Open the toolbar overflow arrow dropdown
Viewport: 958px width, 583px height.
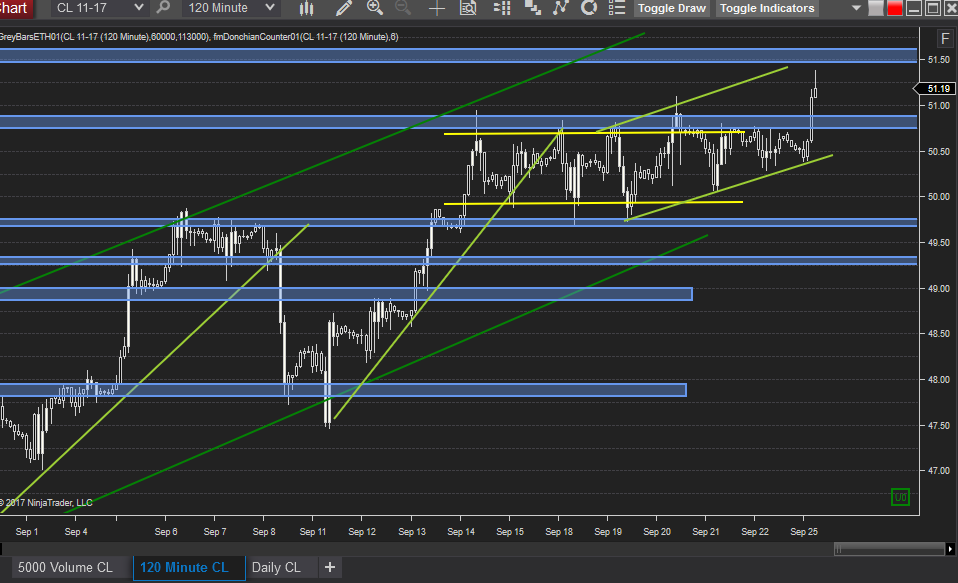856,8
